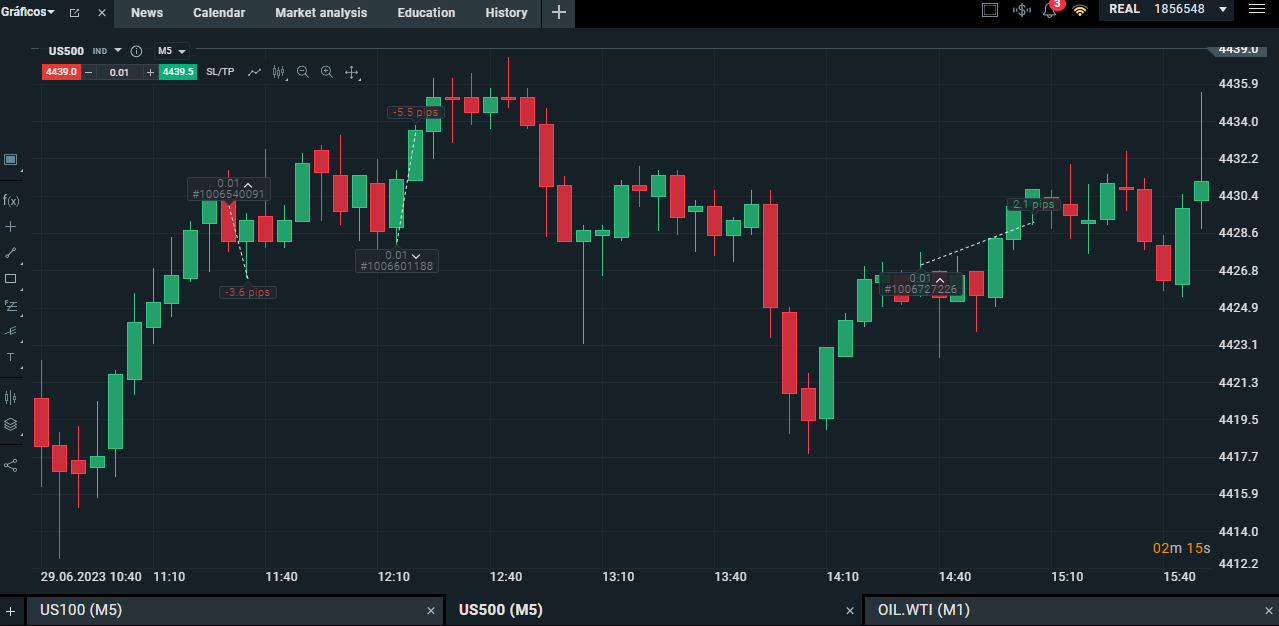Open the notifications bell
The height and width of the screenshot is (626, 1279).
(1050, 11)
